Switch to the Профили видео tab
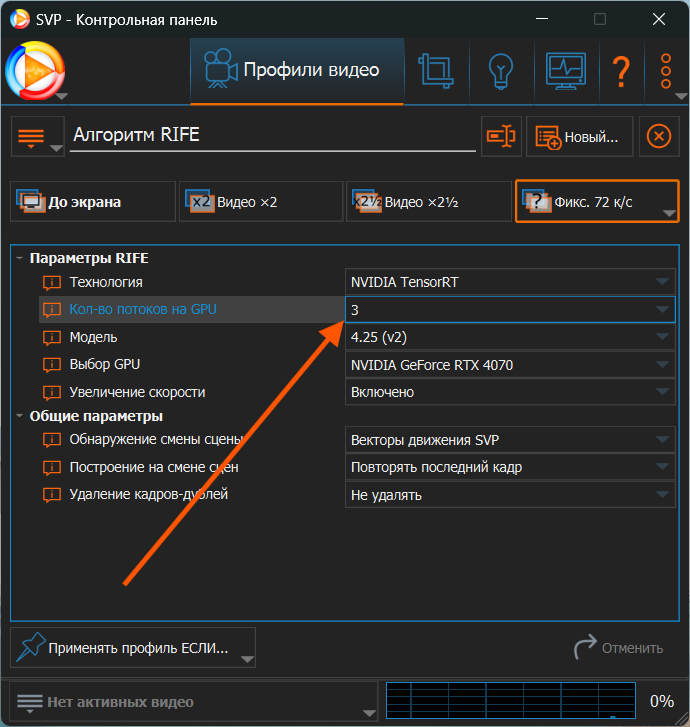 pos(297,70)
